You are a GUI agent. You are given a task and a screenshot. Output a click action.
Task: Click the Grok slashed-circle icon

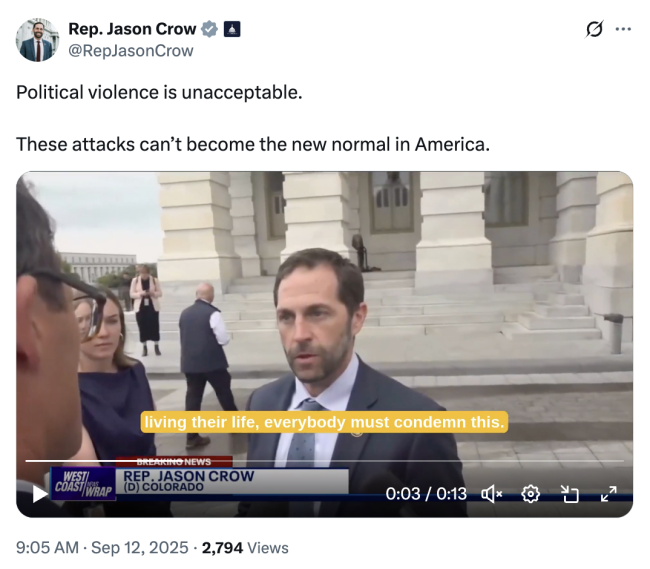[x=594, y=29]
